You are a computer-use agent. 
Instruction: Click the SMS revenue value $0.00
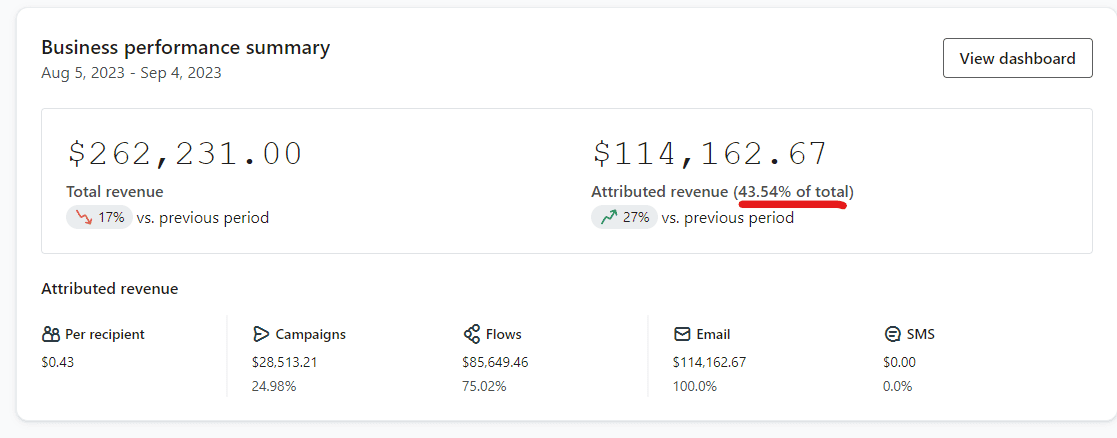tap(899, 362)
